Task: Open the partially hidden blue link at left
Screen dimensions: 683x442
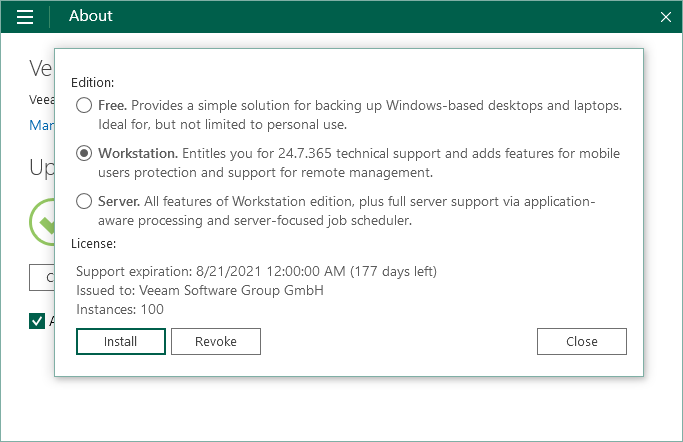Action: [41, 126]
